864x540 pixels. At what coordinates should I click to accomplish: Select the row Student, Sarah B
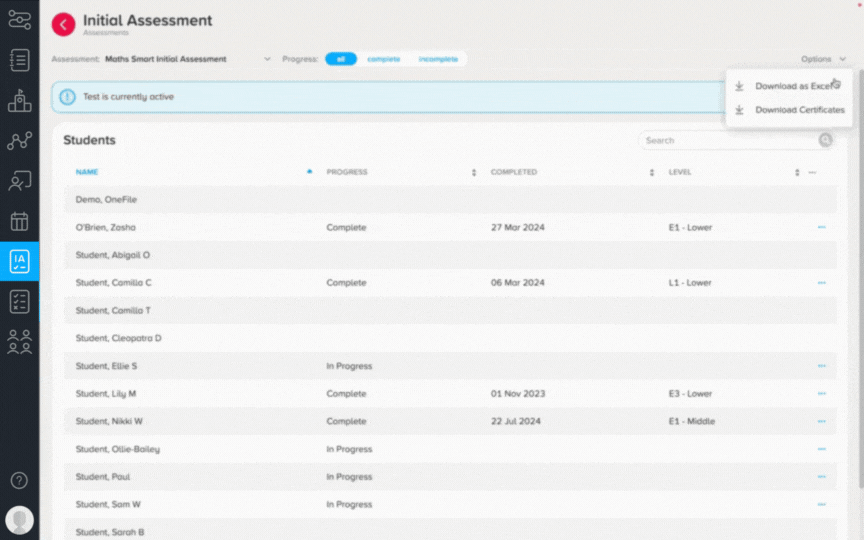(450, 530)
